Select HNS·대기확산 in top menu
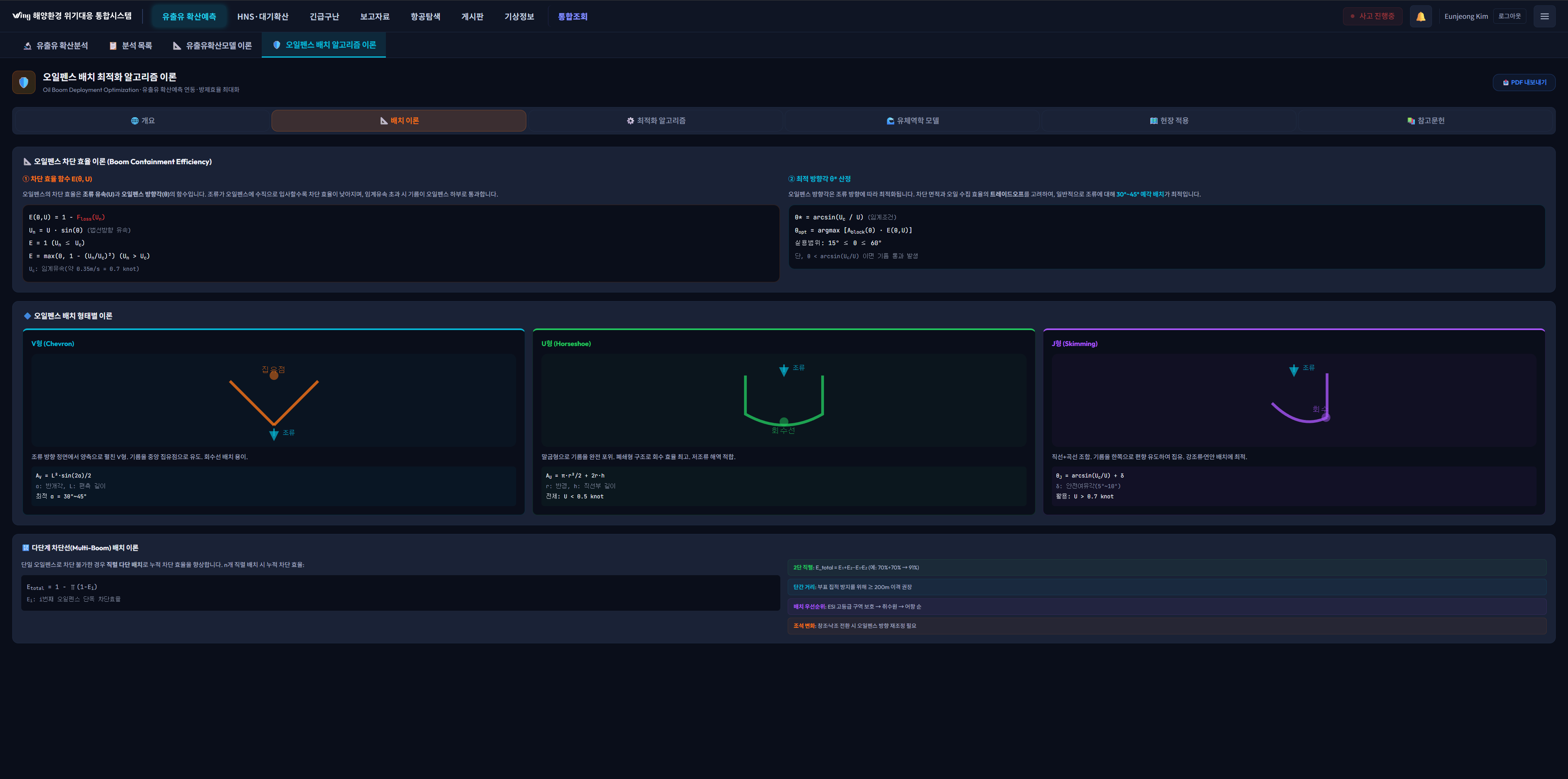This screenshot has height=779, width=1568. click(262, 16)
